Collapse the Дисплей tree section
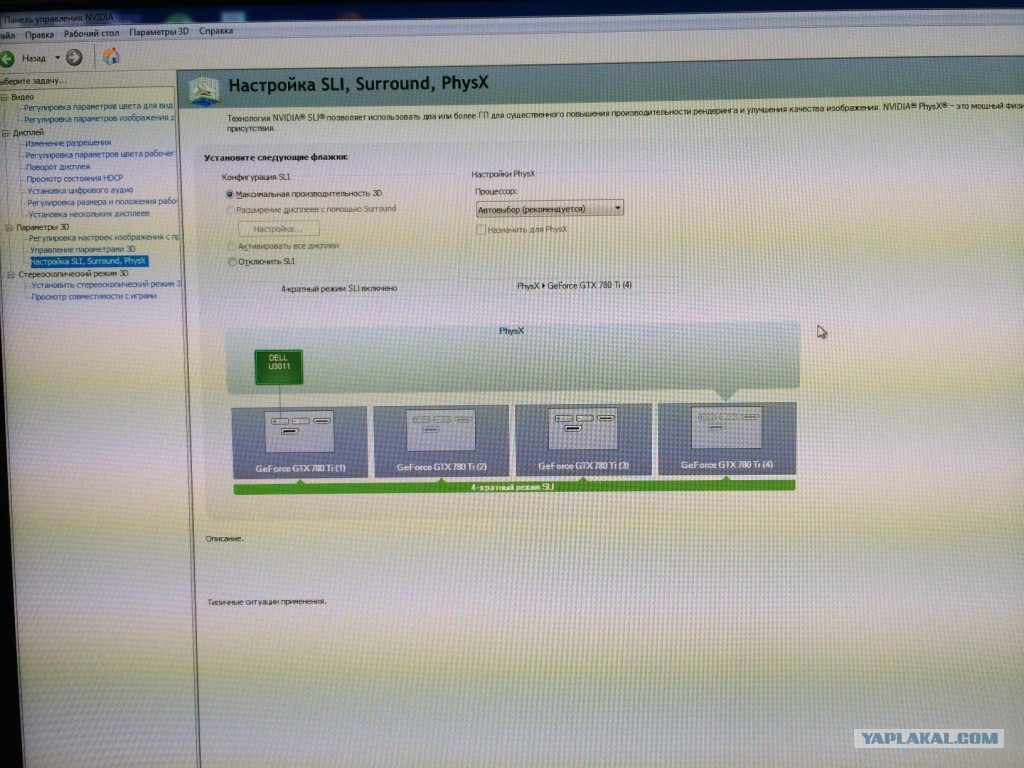 [5, 133]
